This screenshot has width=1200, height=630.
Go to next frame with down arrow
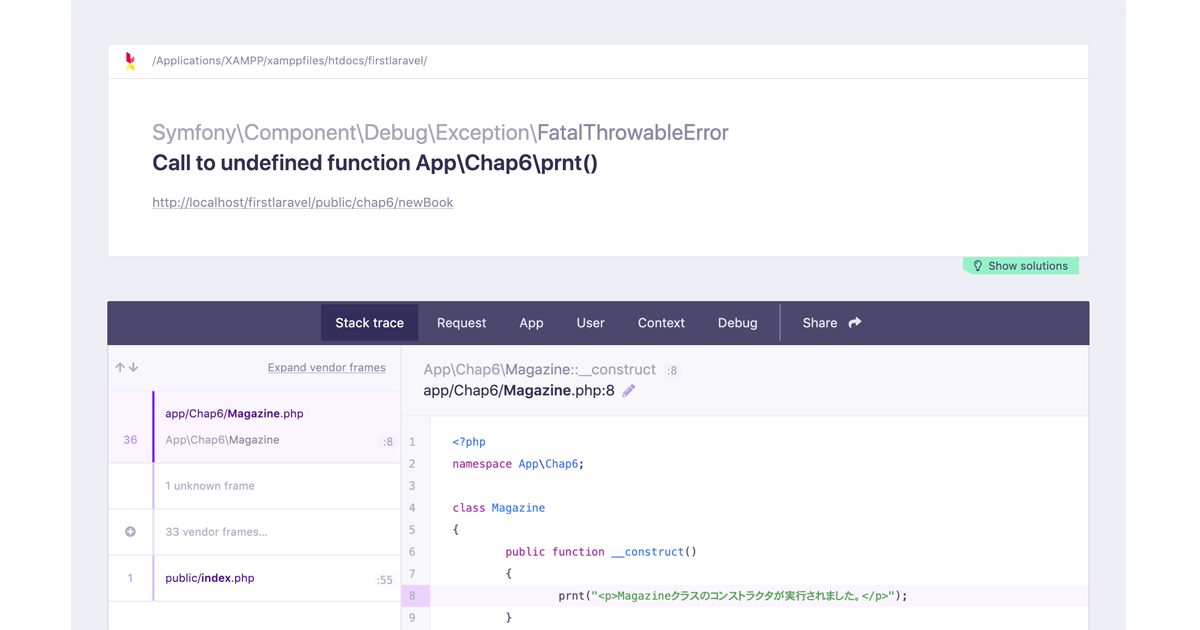(x=134, y=368)
